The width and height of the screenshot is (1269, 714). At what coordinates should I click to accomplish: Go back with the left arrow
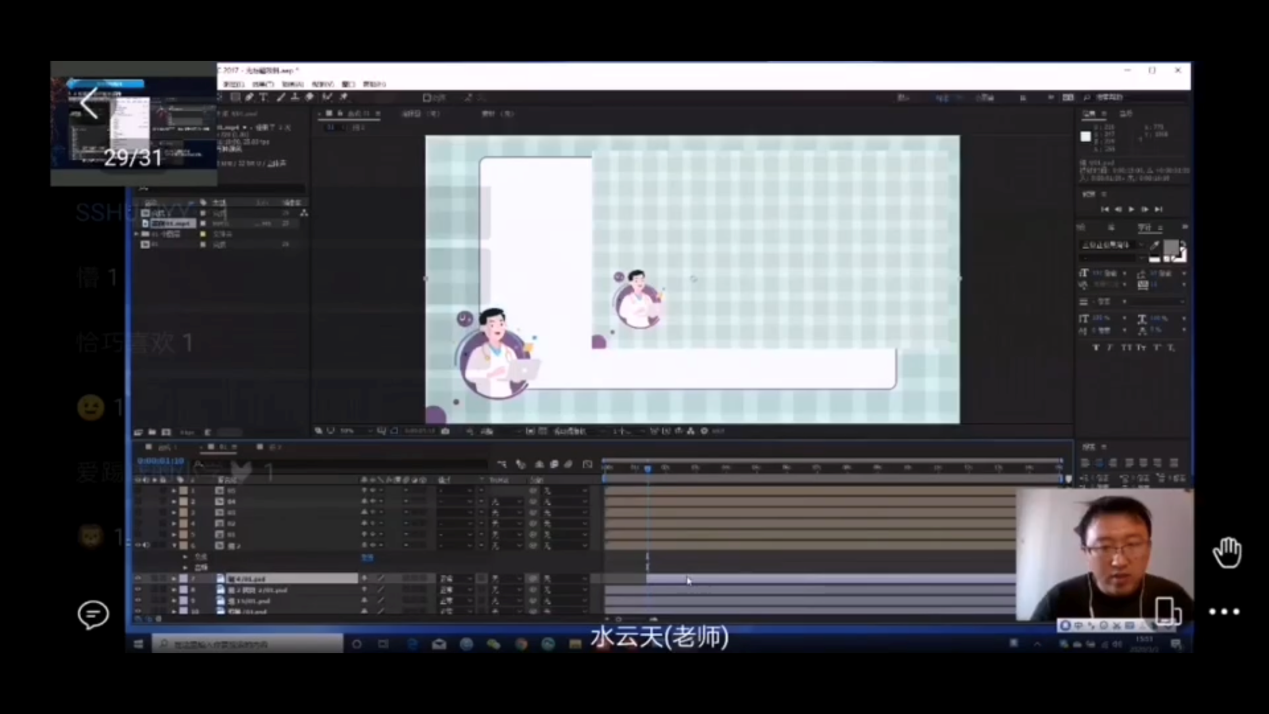coord(90,103)
